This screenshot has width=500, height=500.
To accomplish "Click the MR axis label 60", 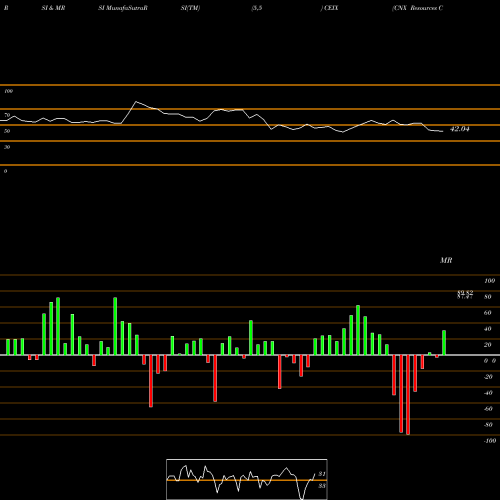I will [487, 313].
